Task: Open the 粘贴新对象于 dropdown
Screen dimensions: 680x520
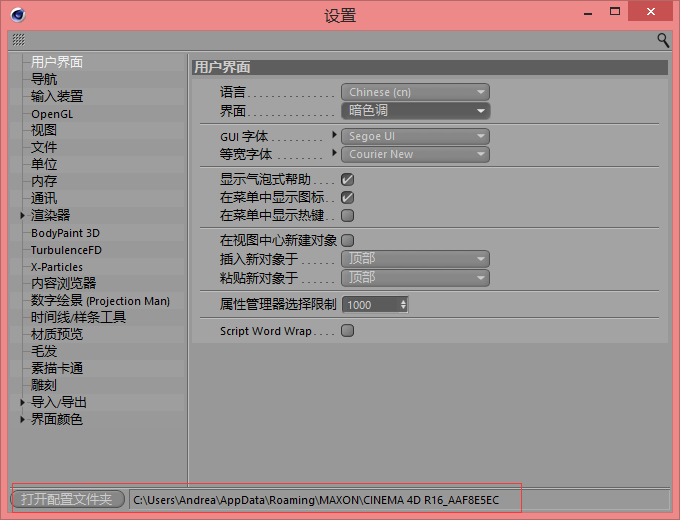Action: [x=415, y=278]
